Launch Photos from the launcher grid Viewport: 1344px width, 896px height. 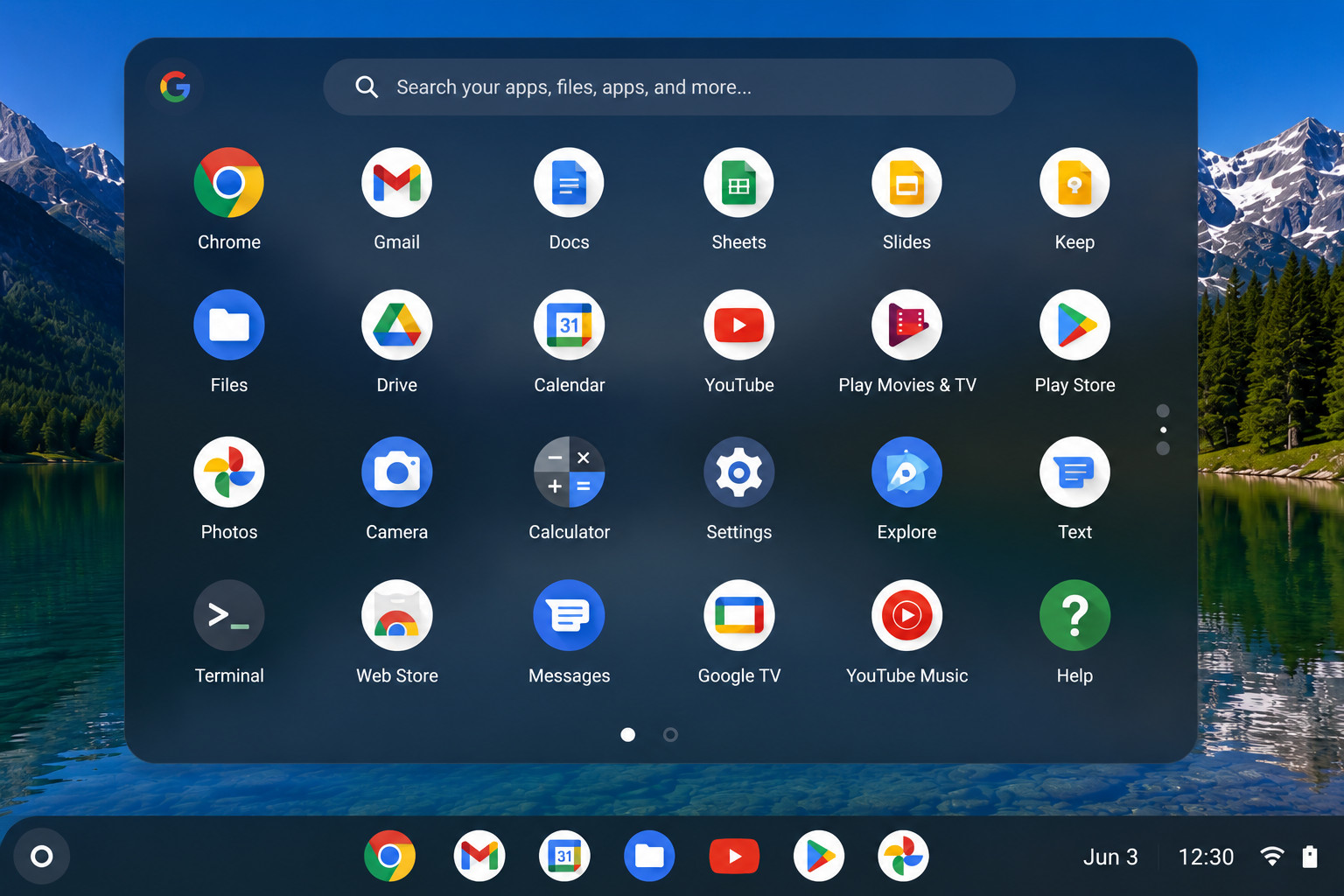pyautogui.click(x=228, y=472)
